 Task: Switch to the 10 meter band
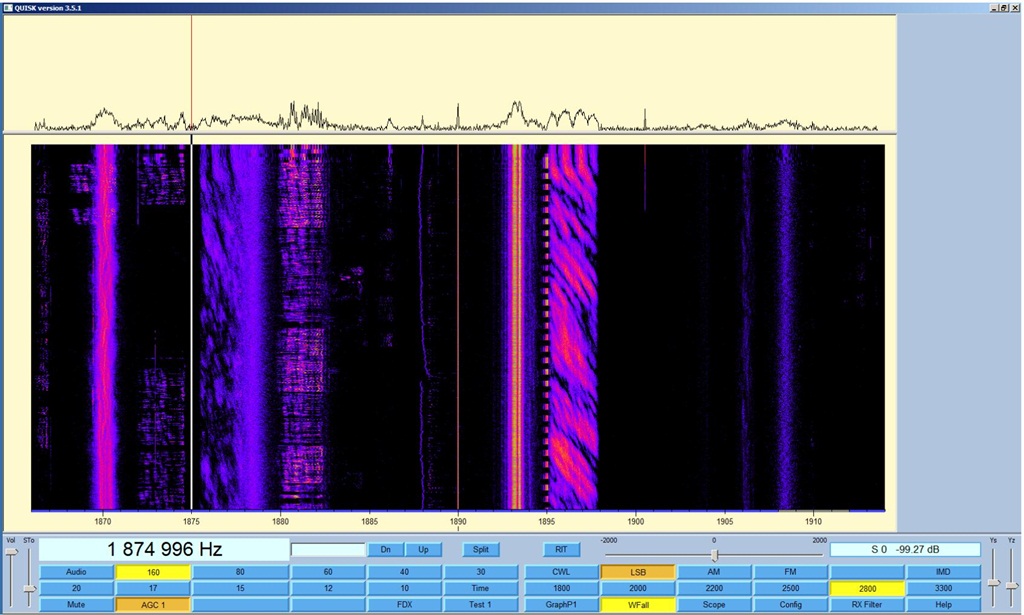[x=404, y=588]
